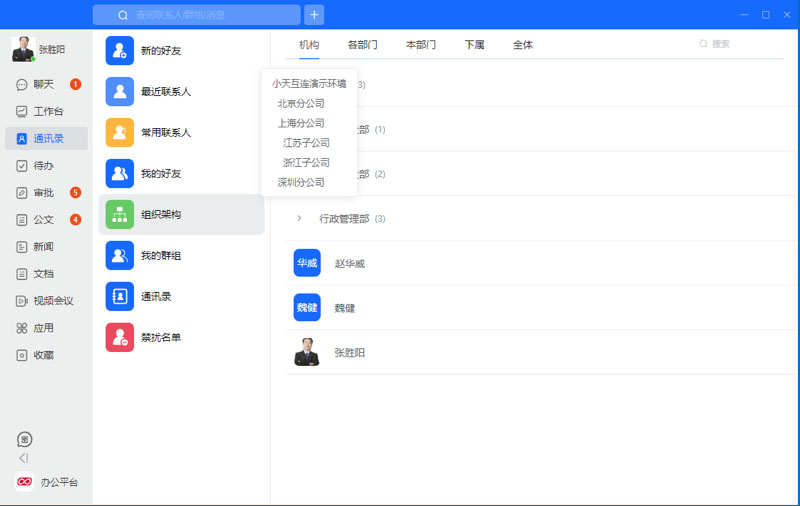Click the plus button beside search bar
Screen dimensions: 800x506
314,15
